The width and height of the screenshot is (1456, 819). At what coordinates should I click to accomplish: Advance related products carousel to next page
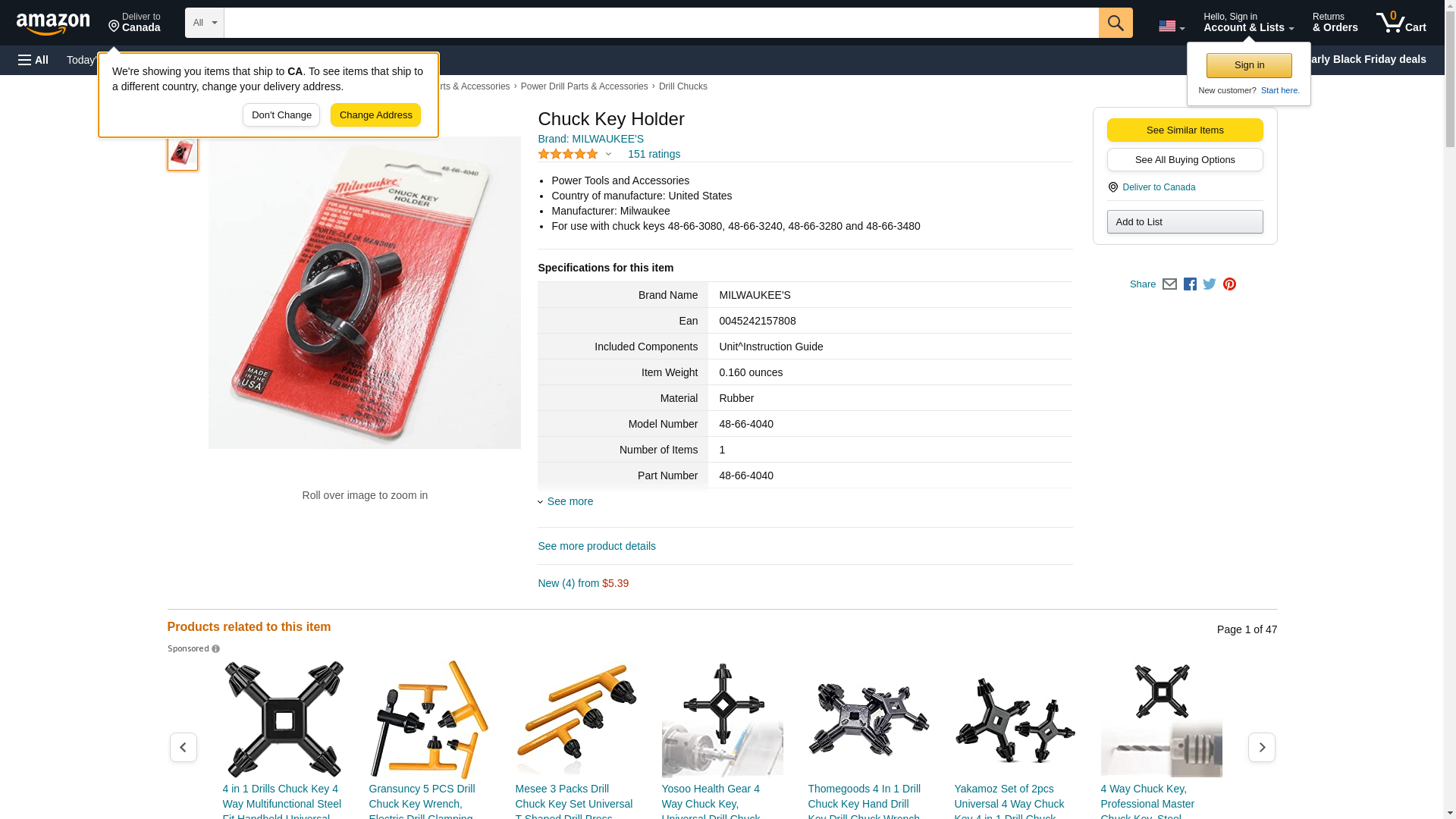pyautogui.click(x=1261, y=748)
